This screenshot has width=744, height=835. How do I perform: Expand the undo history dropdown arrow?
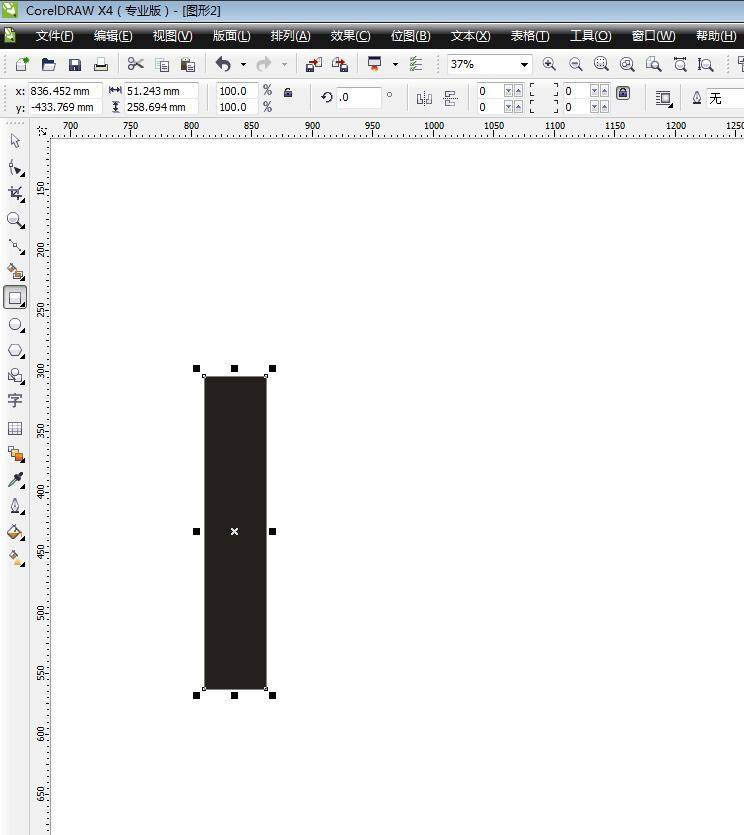click(243, 65)
